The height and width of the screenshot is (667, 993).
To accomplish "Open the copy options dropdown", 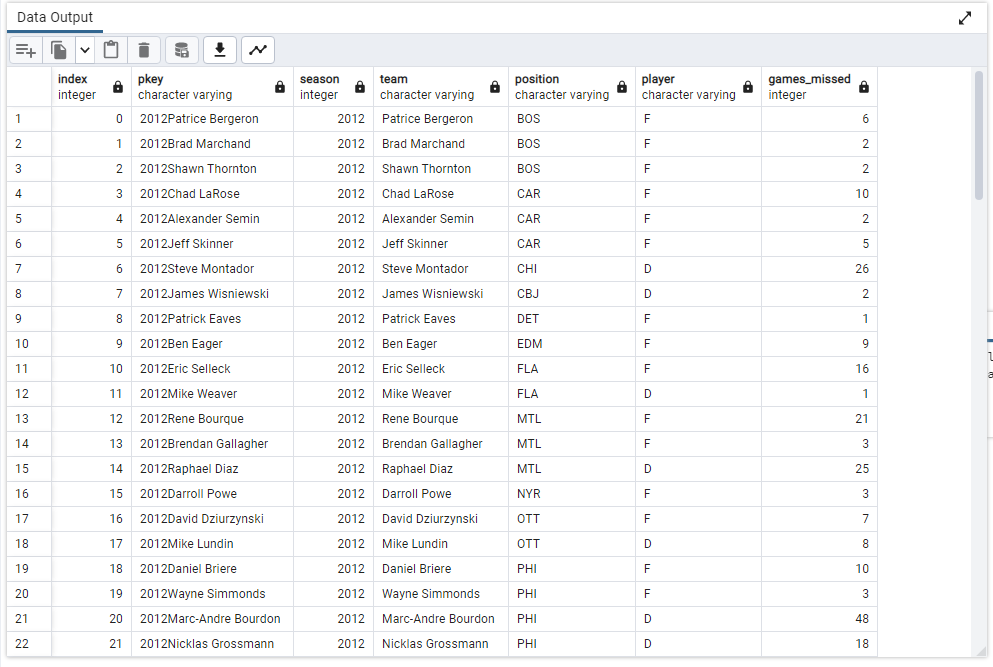I will tap(84, 49).
